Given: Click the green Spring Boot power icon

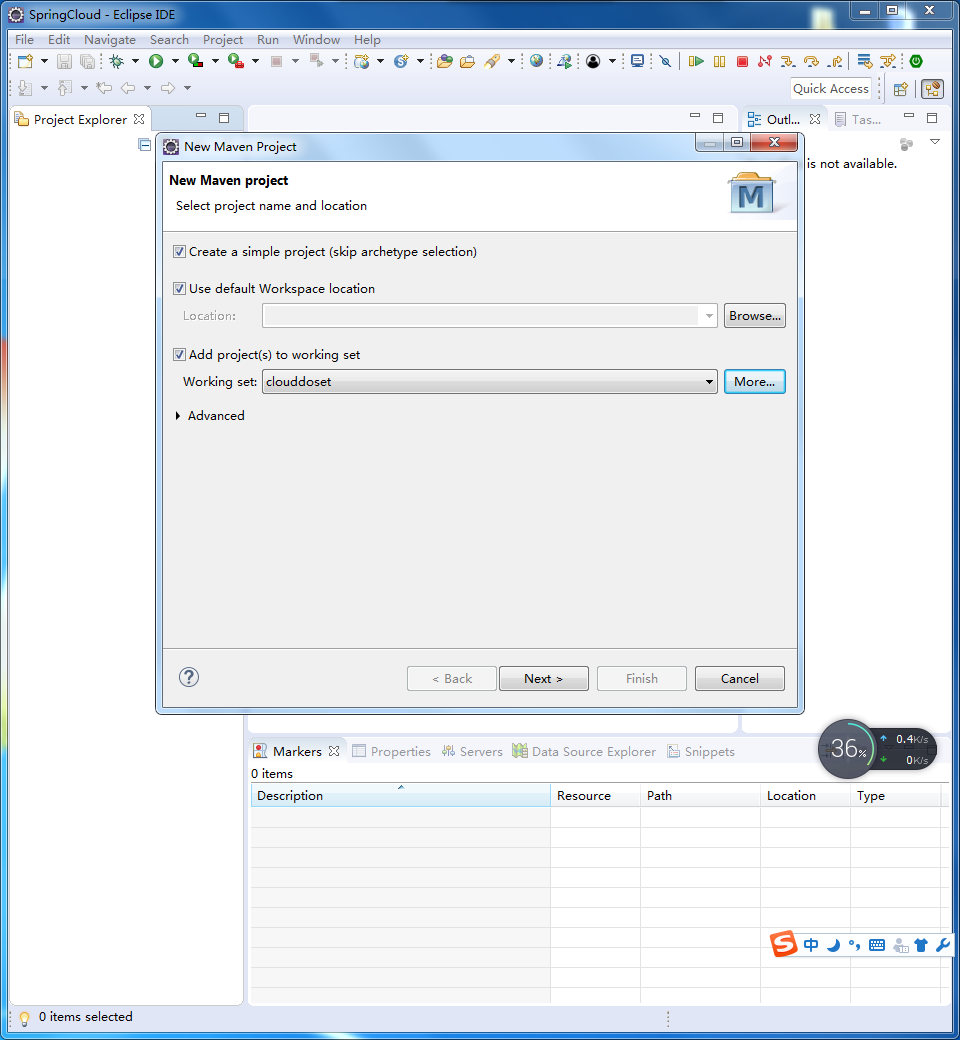Looking at the screenshot, I should click(916, 61).
